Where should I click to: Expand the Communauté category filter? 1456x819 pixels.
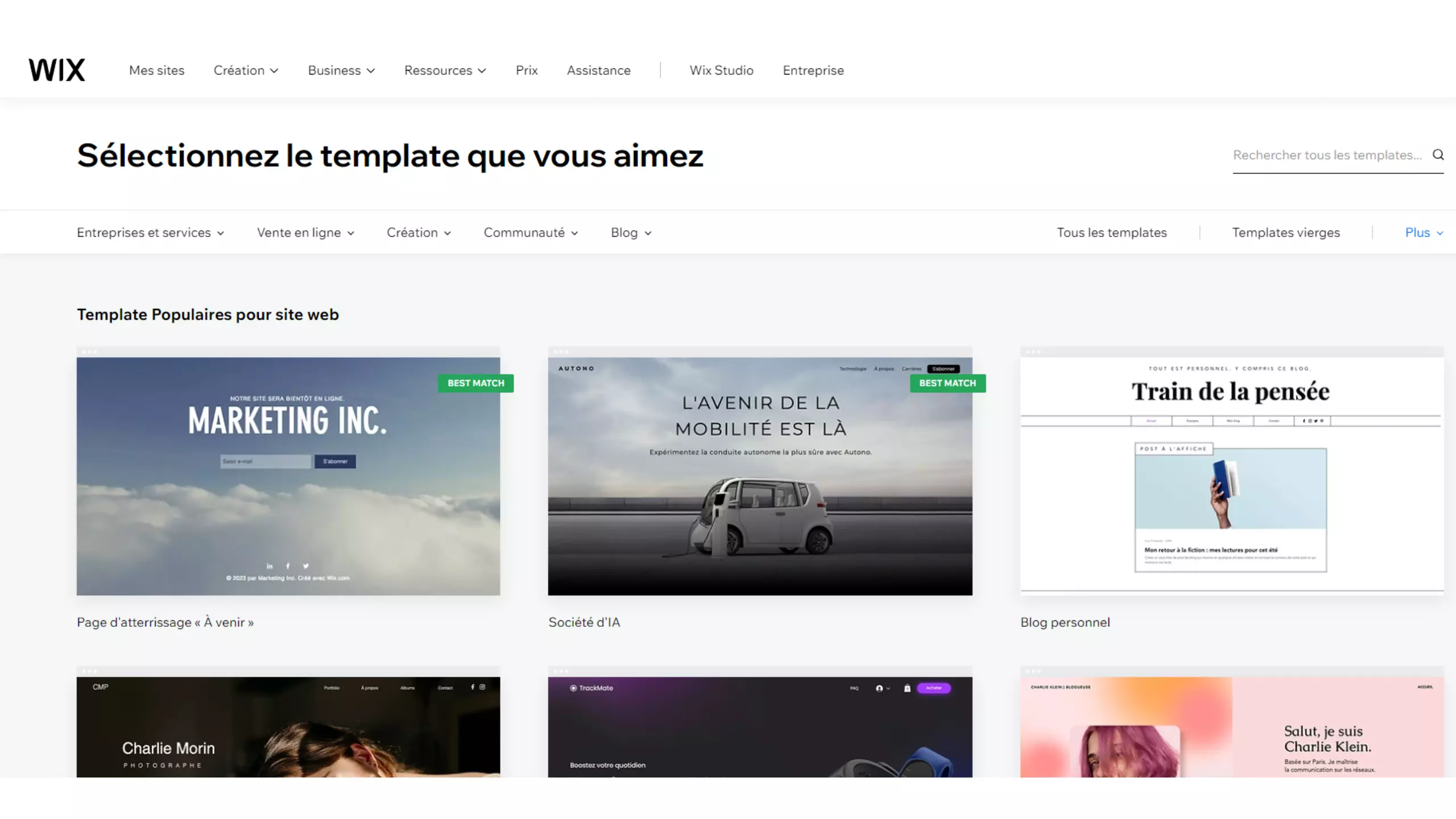click(x=531, y=233)
